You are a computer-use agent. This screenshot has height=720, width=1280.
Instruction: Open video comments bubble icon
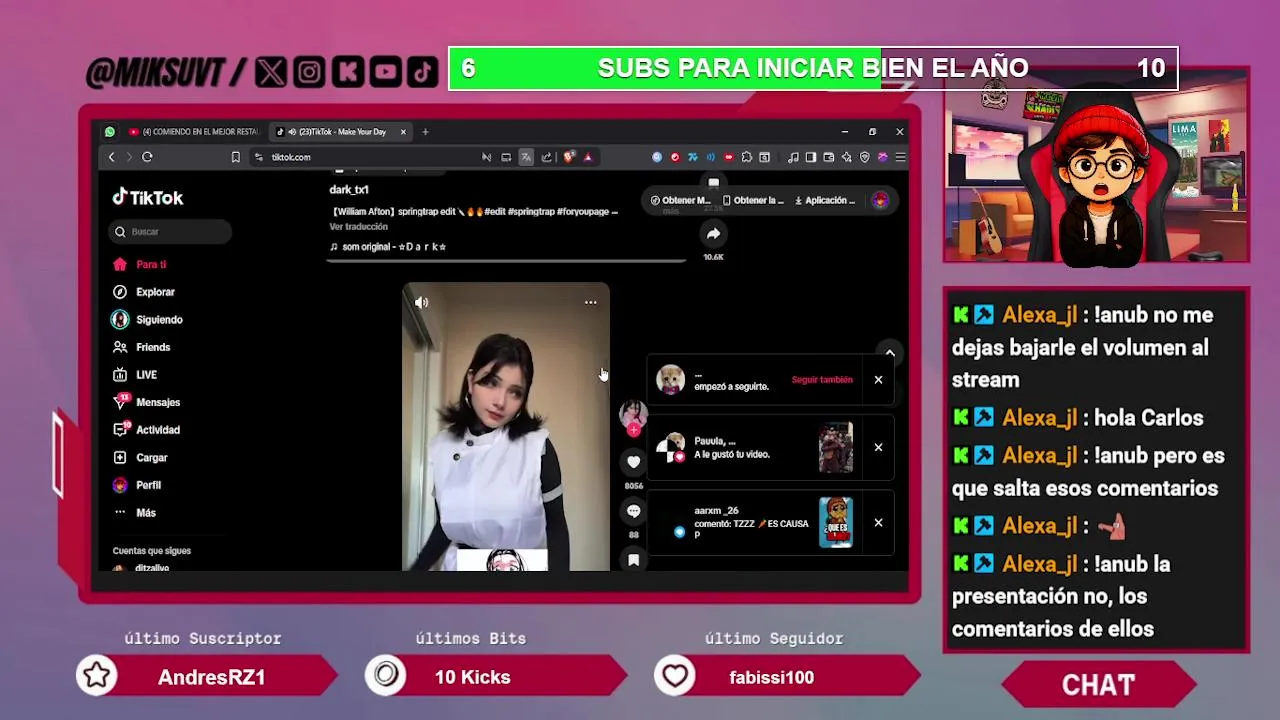click(633, 511)
